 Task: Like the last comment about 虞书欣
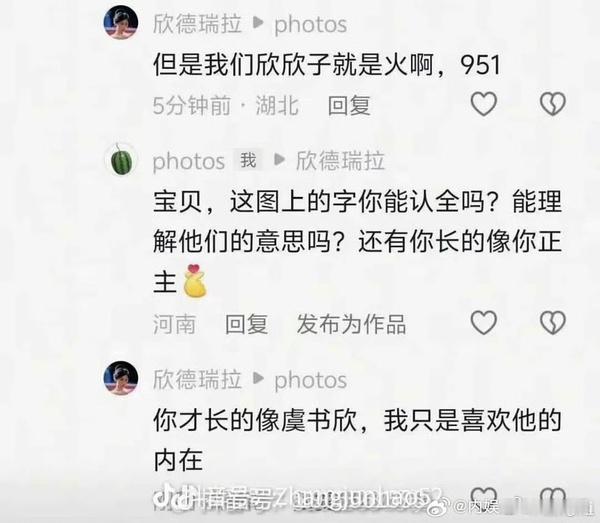(x=484, y=497)
